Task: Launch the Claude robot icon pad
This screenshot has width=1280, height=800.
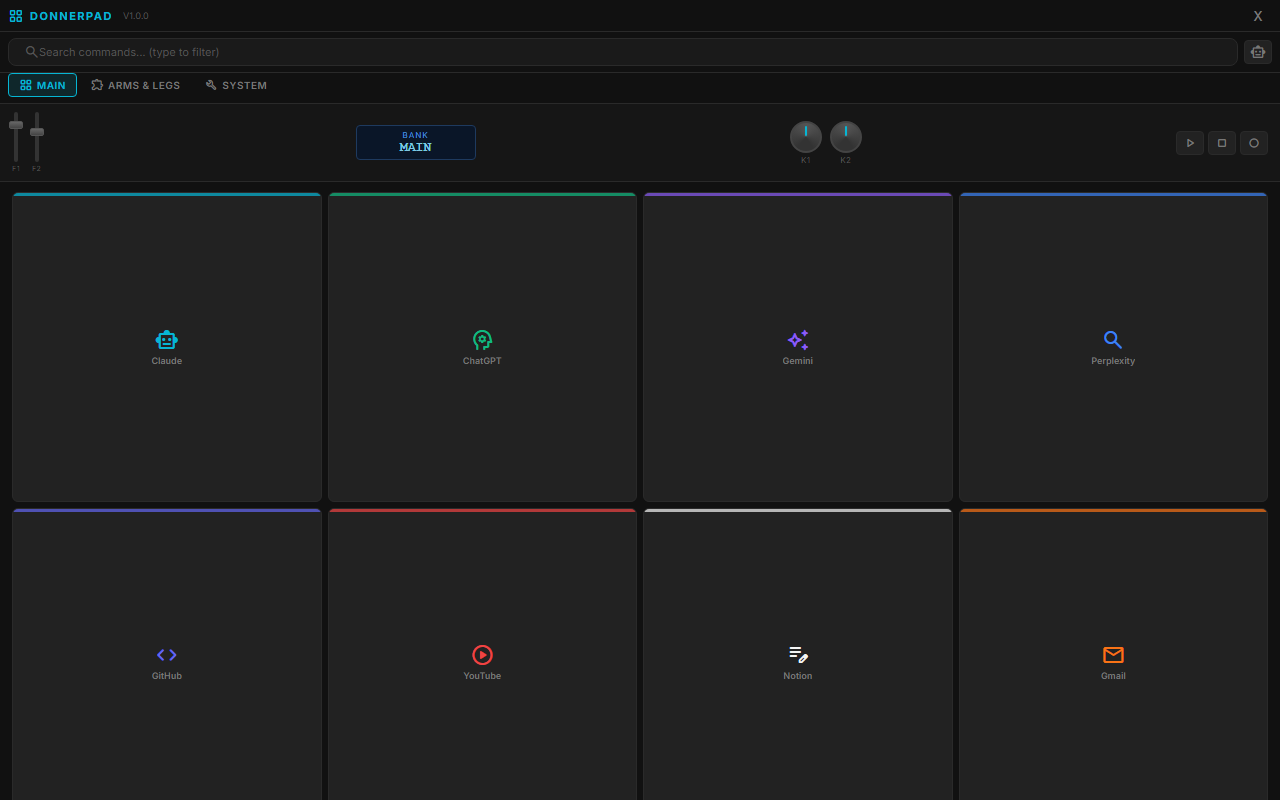Action: tap(166, 340)
